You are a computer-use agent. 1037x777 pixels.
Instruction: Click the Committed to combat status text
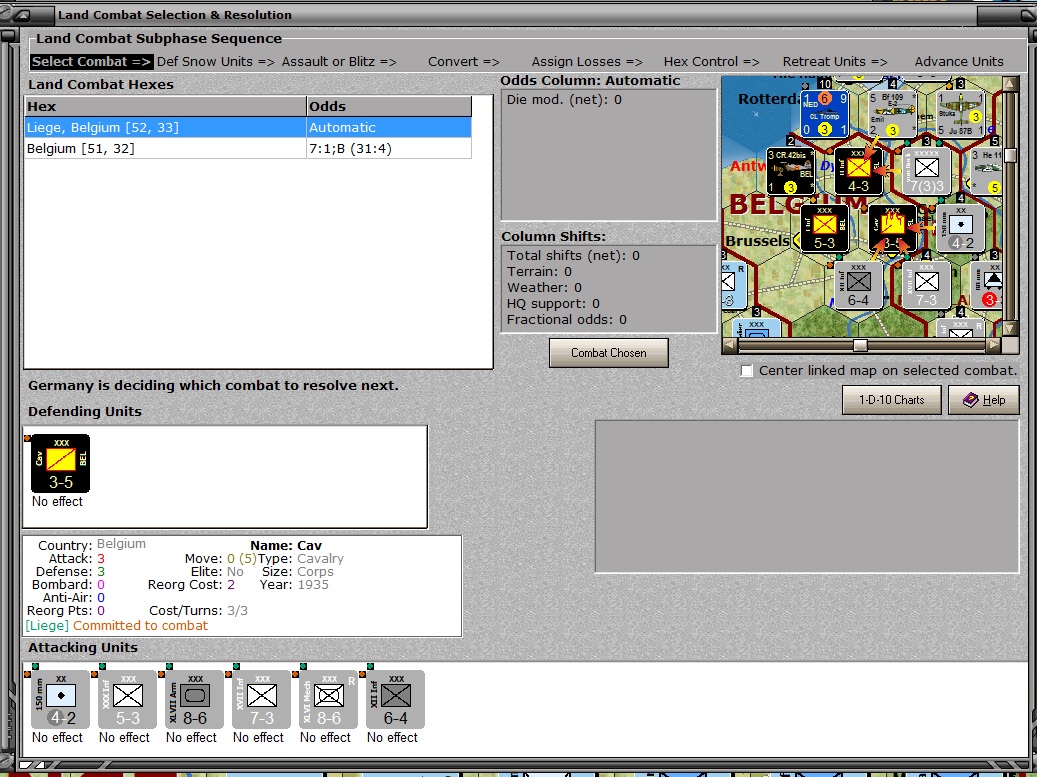click(140, 626)
